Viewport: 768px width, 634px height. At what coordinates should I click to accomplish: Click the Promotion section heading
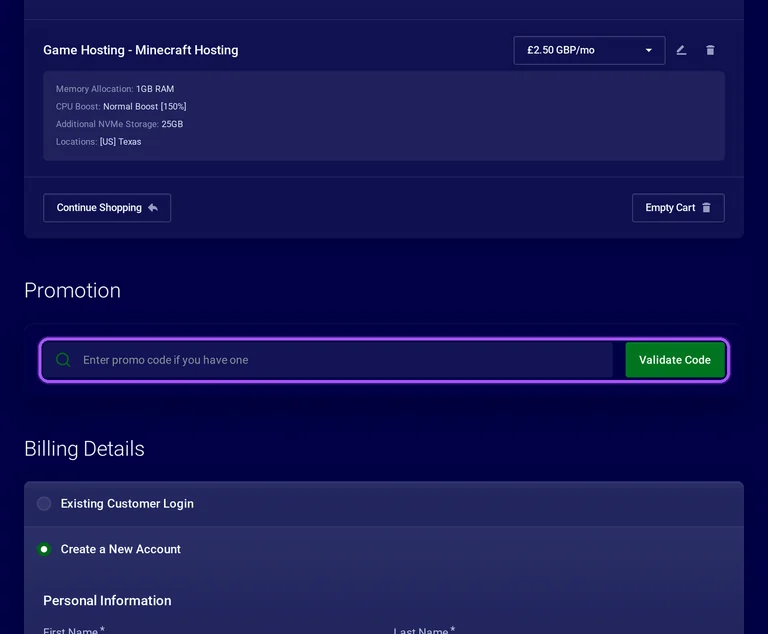tap(72, 291)
